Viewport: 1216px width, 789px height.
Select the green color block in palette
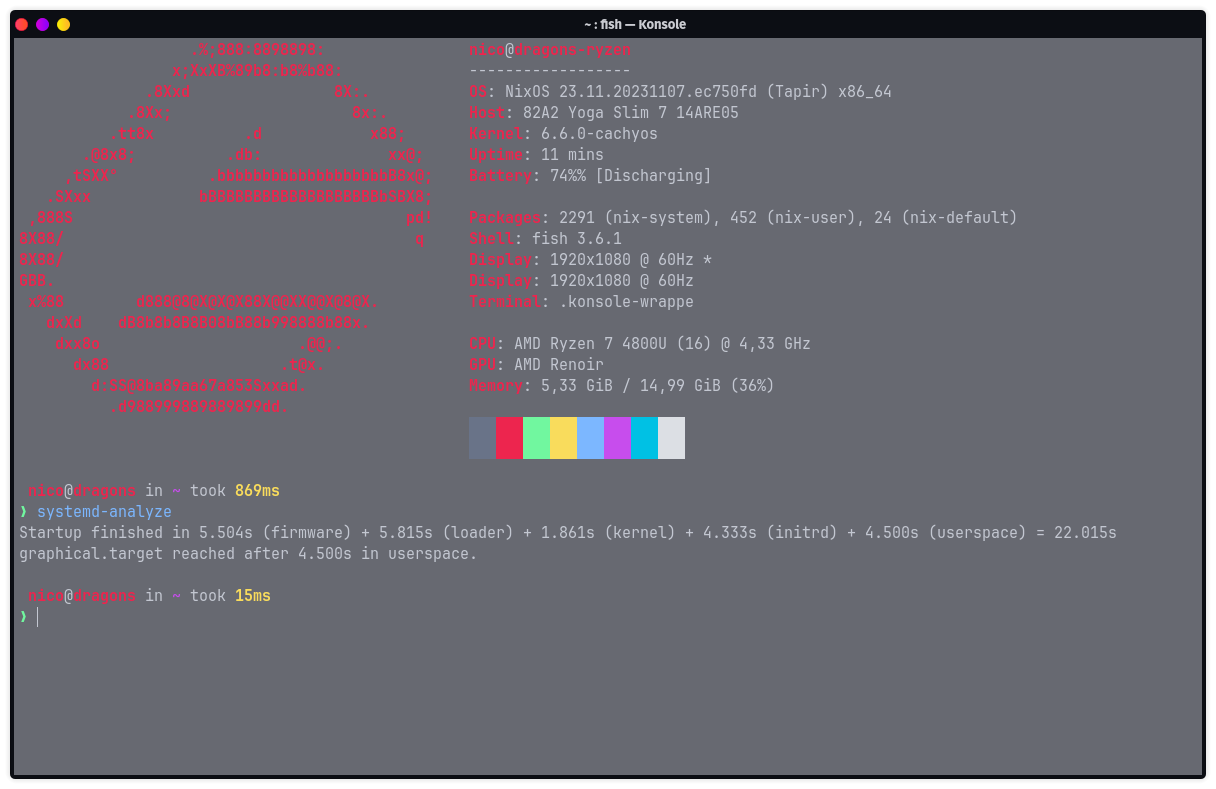point(536,438)
